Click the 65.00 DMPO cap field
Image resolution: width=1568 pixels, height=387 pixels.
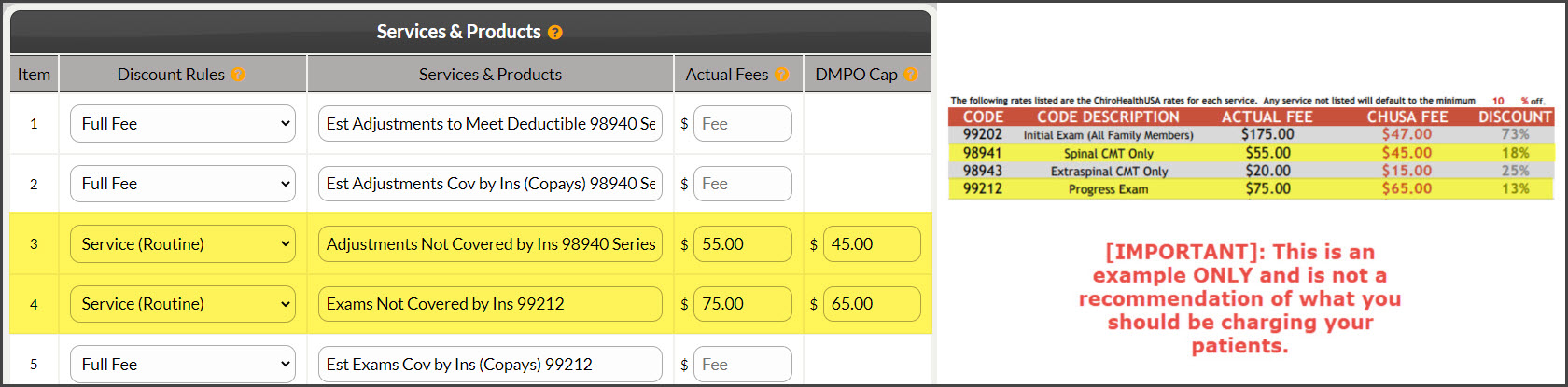(x=872, y=304)
